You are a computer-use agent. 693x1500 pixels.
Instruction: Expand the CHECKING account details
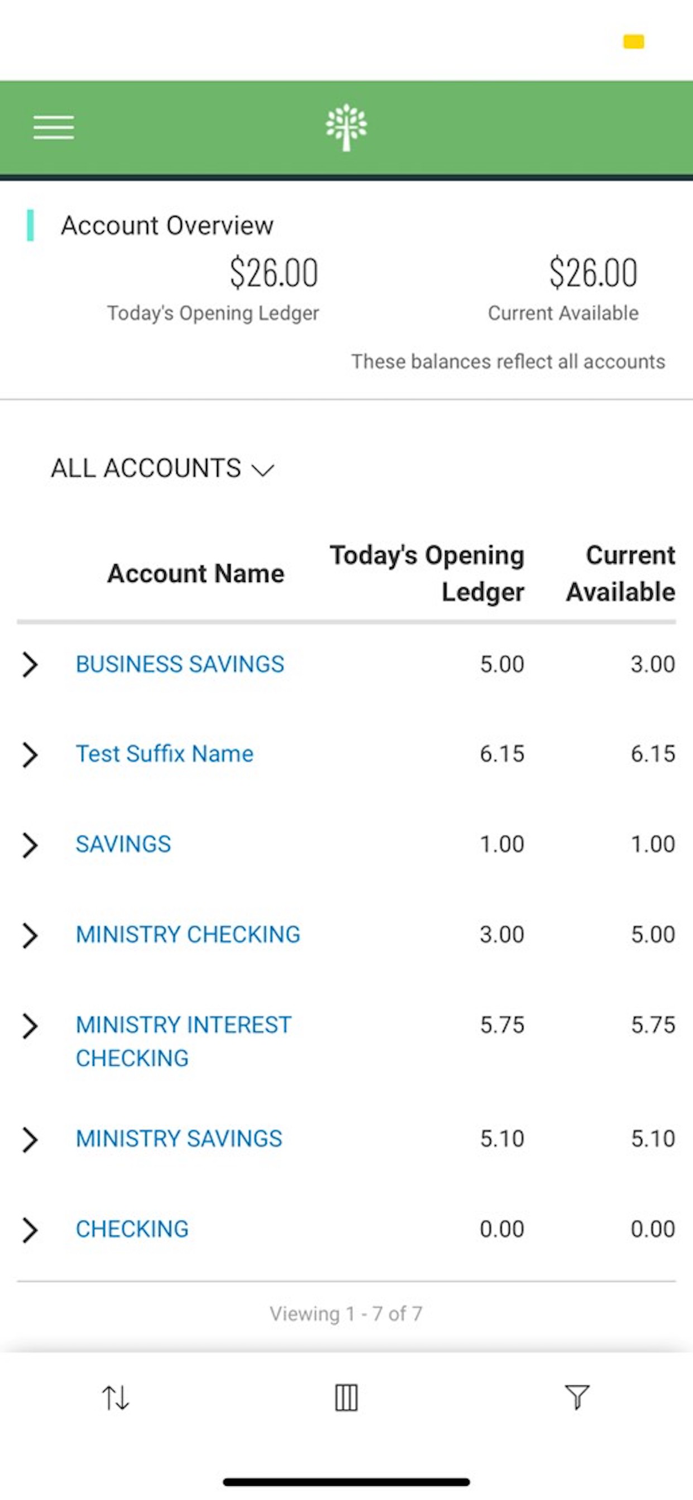click(30, 1229)
